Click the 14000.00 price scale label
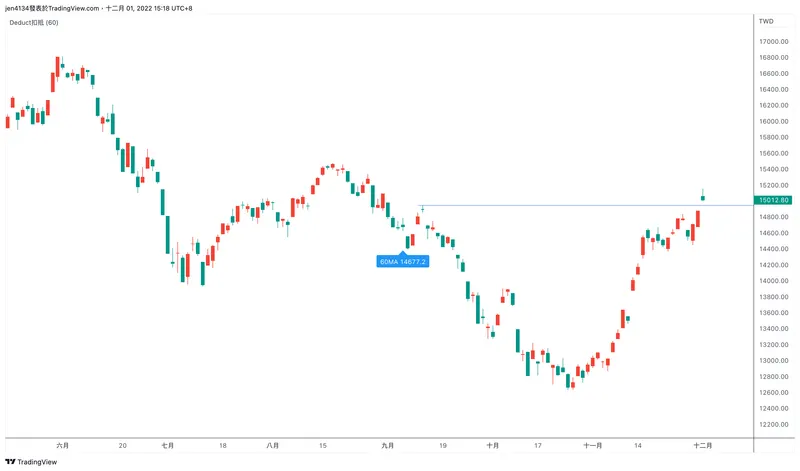 773,281
